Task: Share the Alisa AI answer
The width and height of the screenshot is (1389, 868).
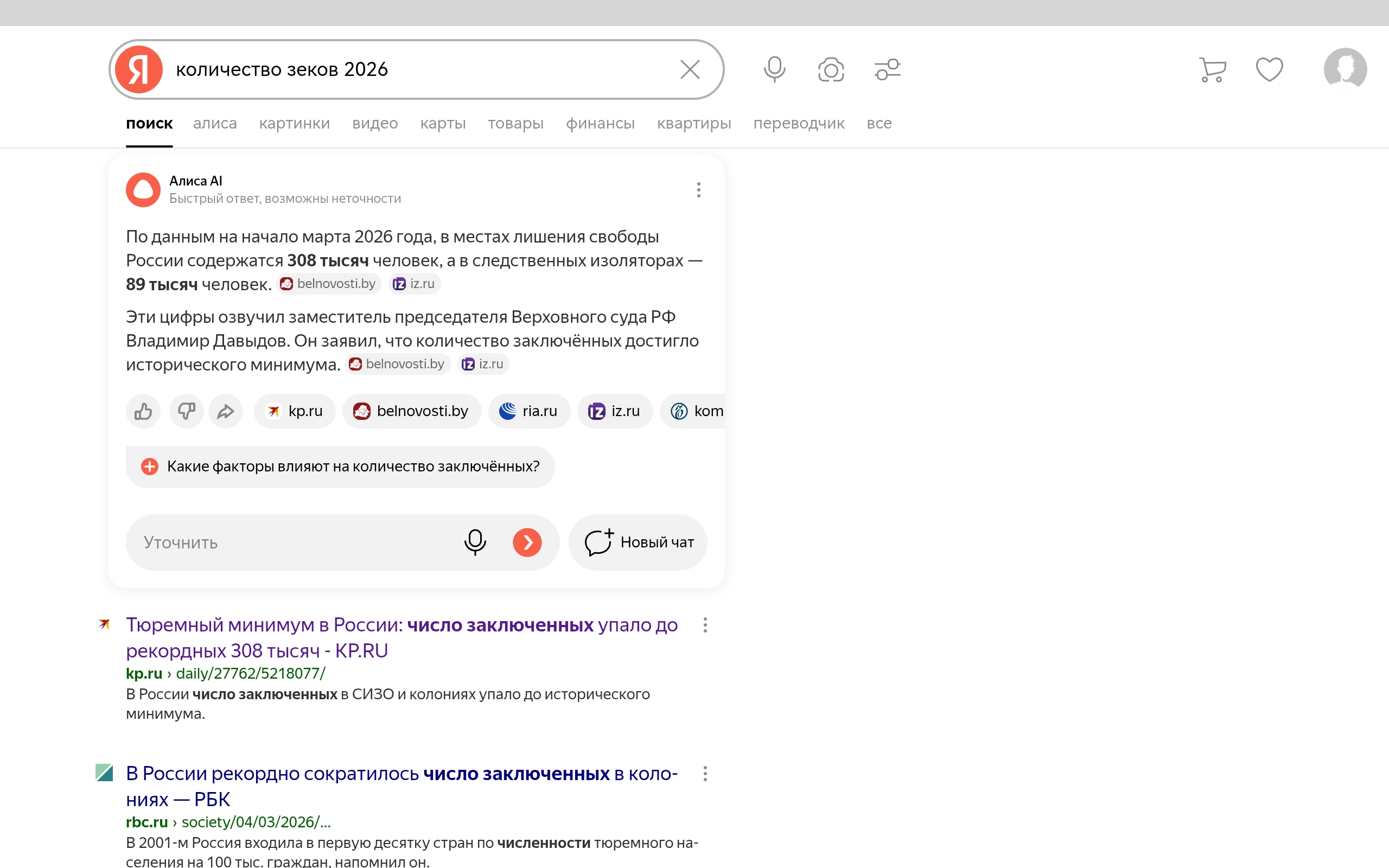Action: click(226, 411)
